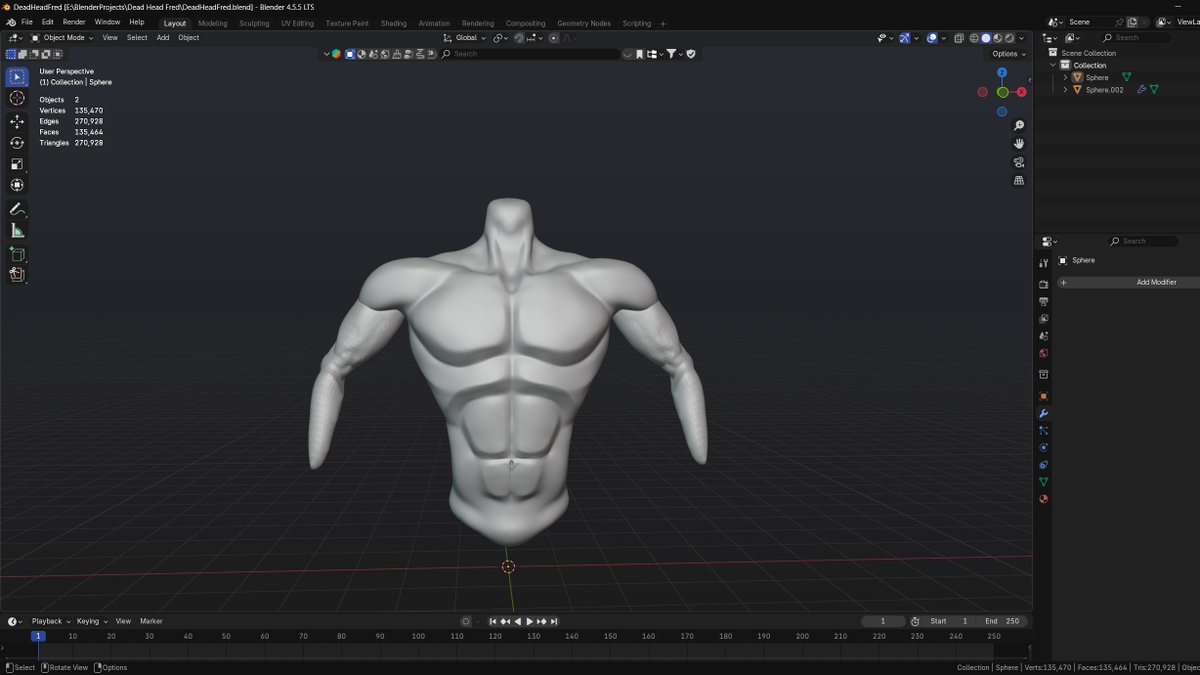Click the Add Modifier button

[x=1128, y=283]
